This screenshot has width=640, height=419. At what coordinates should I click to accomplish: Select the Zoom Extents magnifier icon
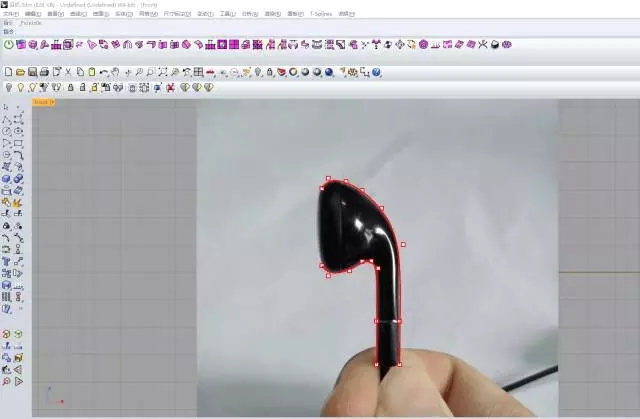pos(163,72)
